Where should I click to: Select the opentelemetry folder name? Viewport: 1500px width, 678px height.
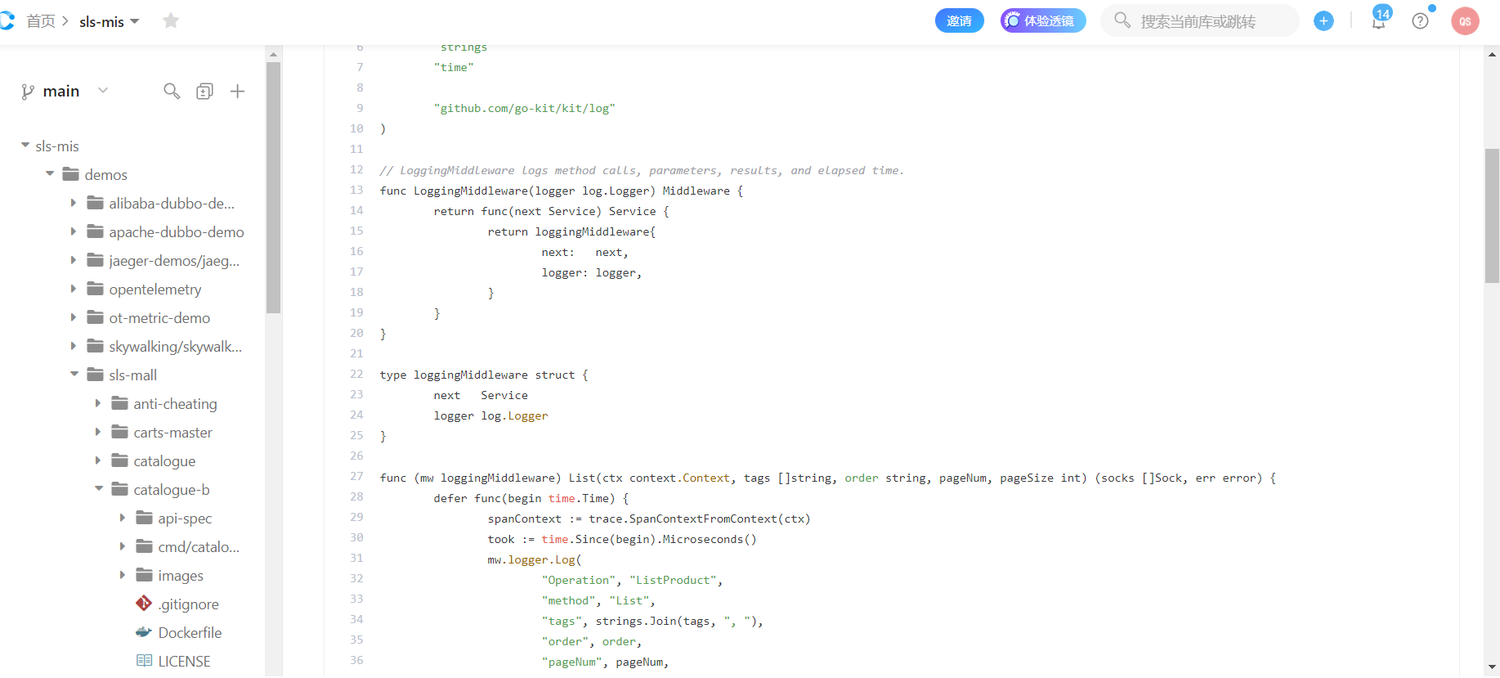(x=155, y=289)
